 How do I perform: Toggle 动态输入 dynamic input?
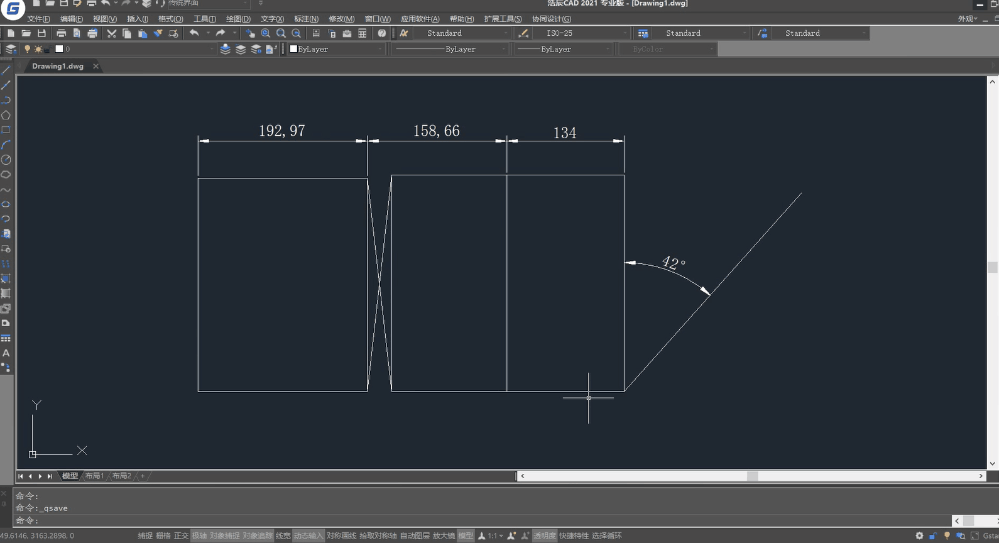tap(308, 536)
